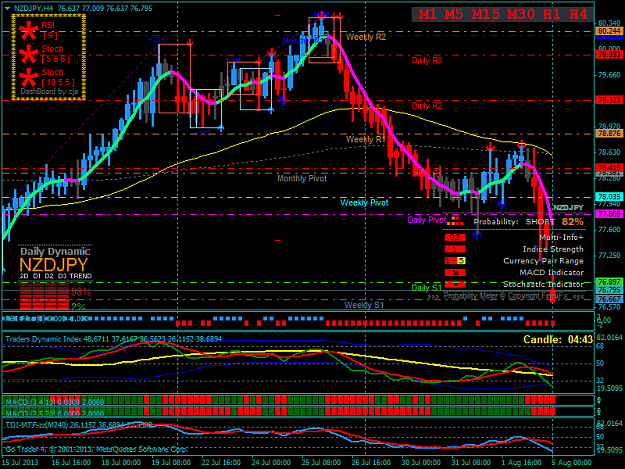This screenshot has width=625, height=469.
Task: Click the Probability Meter copyright line
Action: coord(506,296)
